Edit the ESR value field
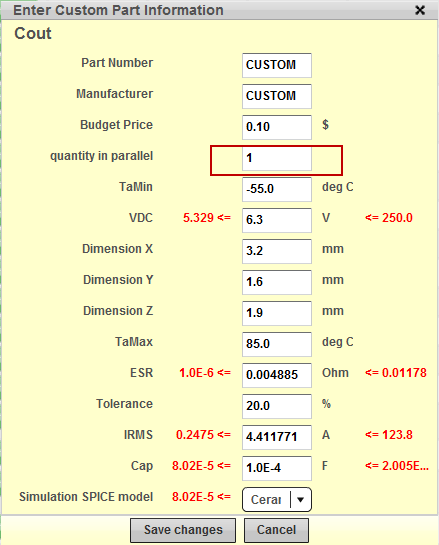439x545 pixels. pos(277,375)
